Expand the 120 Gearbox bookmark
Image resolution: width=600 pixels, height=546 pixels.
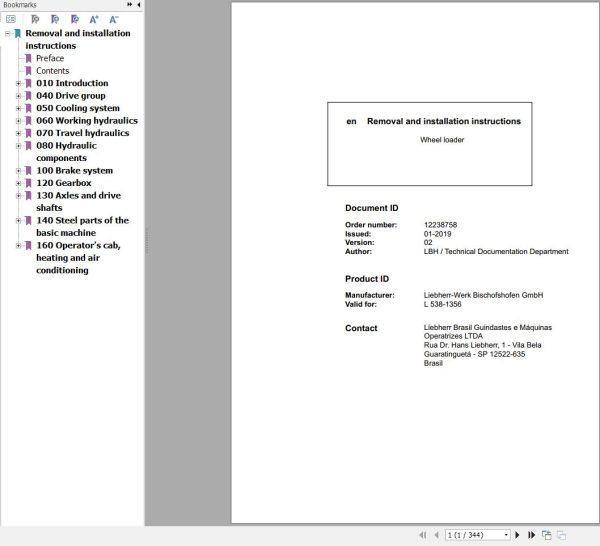pyautogui.click(x=18, y=183)
